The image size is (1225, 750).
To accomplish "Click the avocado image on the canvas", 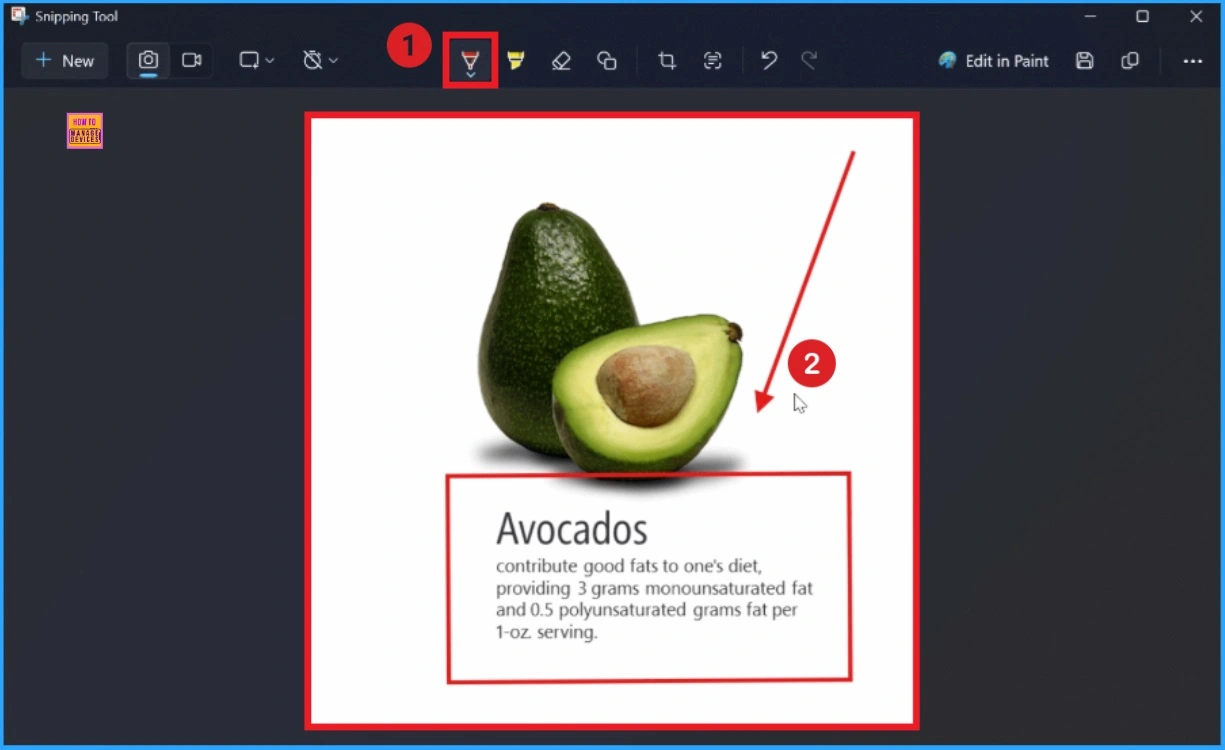I will (x=610, y=340).
